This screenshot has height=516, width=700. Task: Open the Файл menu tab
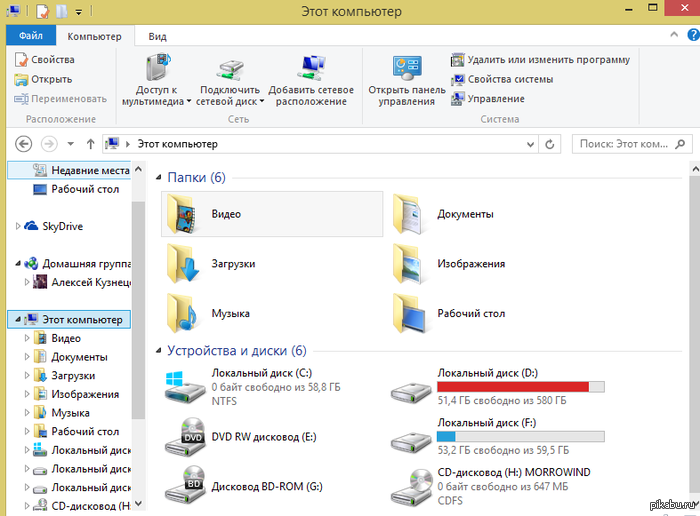(29, 36)
